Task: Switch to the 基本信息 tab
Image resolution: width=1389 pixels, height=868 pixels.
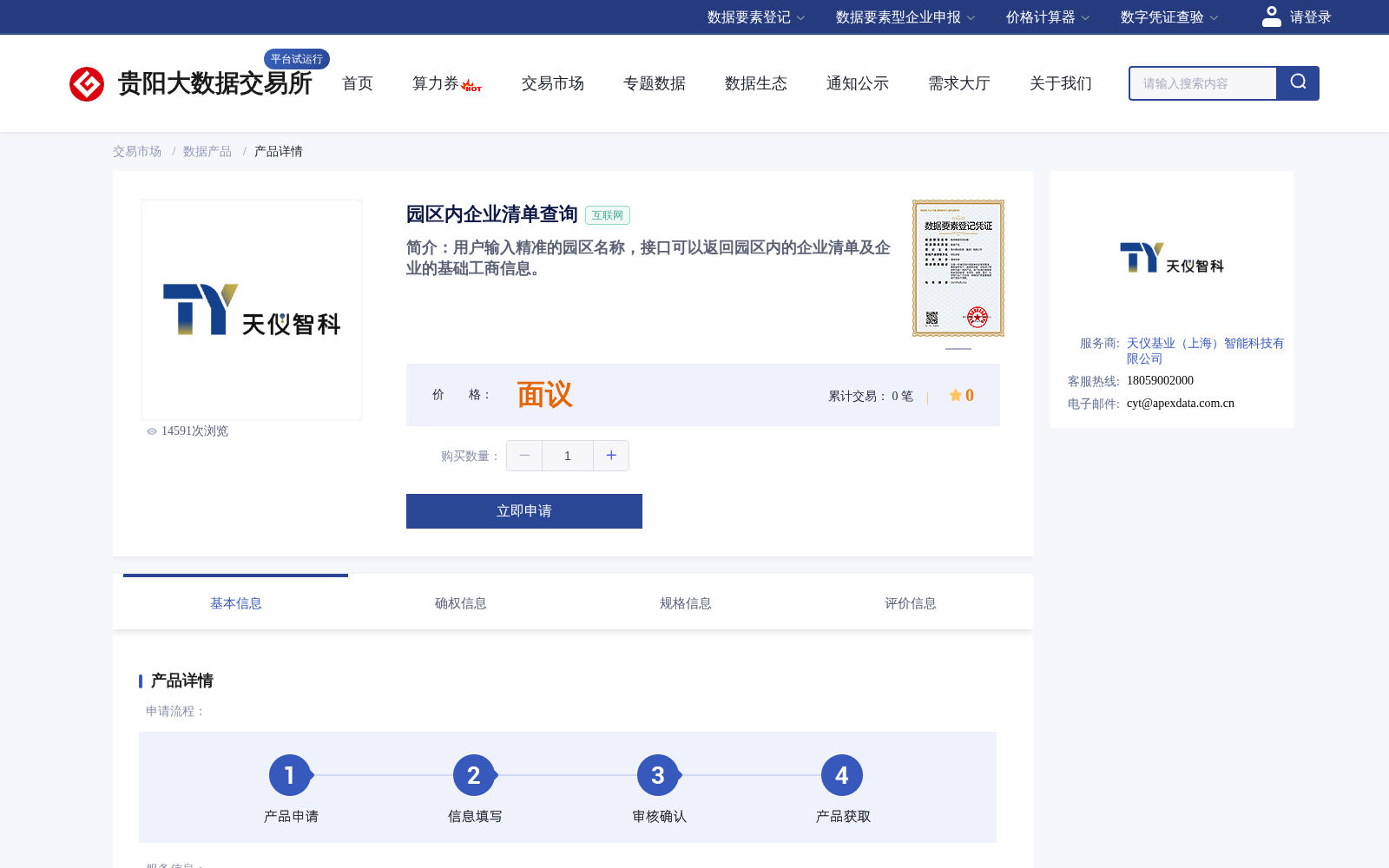Action: pyautogui.click(x=236, y=603)
